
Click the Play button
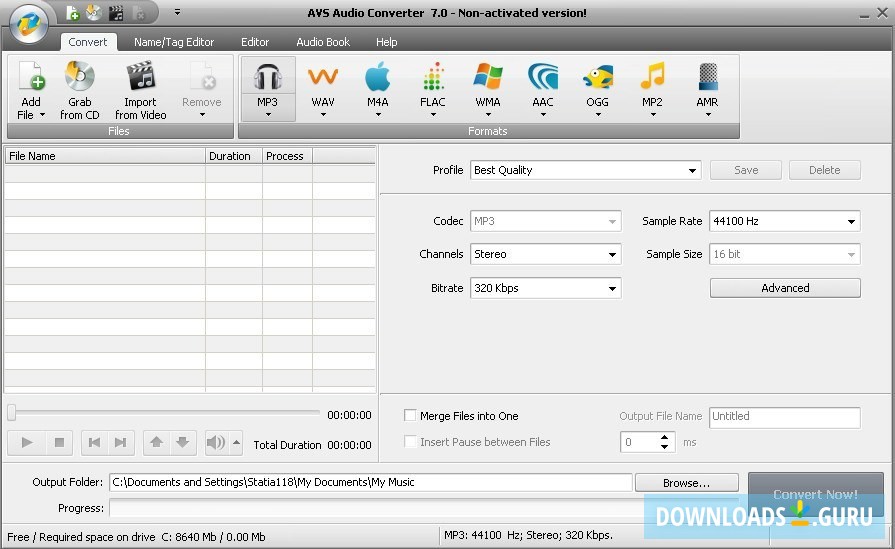pyautogui.click(x=26, y=442)
